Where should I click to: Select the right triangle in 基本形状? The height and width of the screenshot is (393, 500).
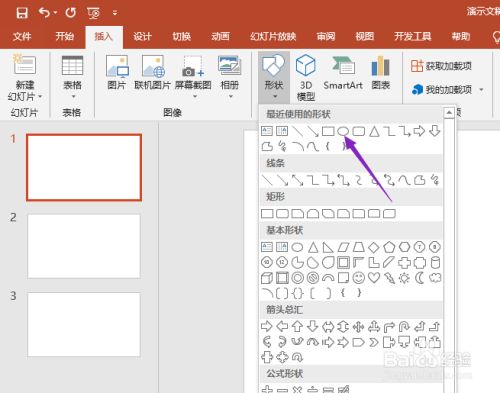[328, 247]
